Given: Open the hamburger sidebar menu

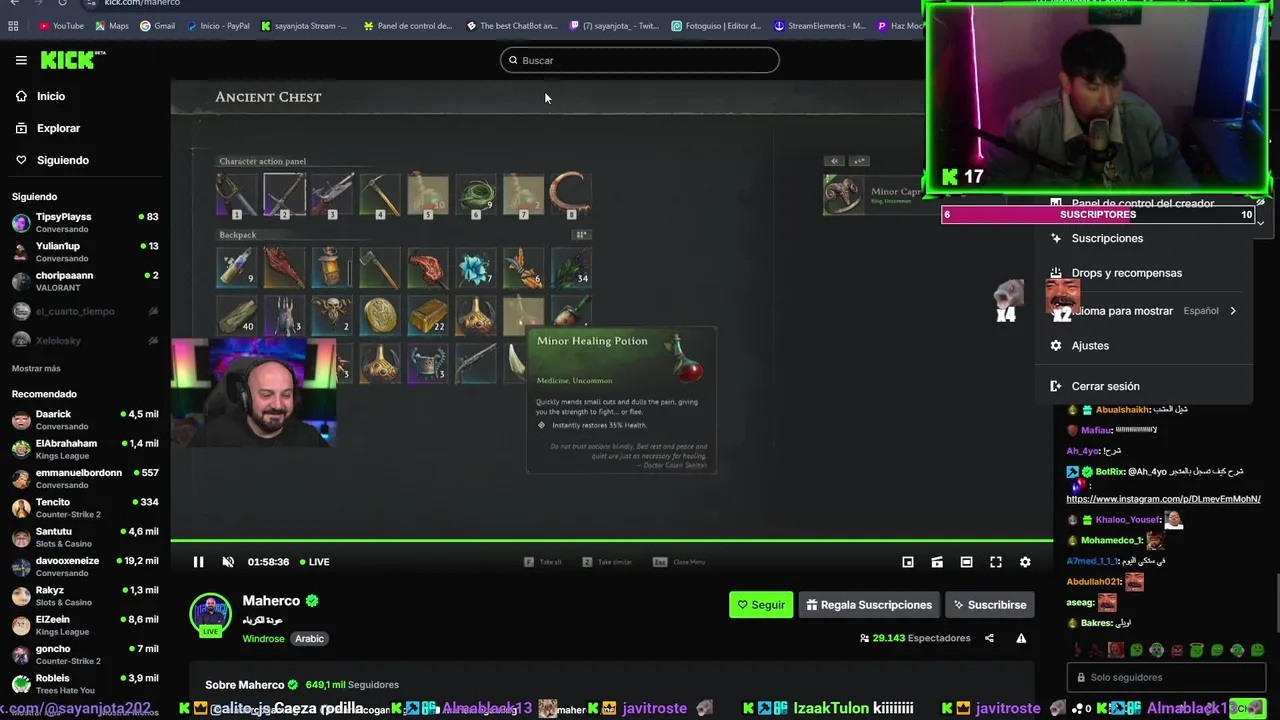Looking at the screenshot, I should [21, 60].
